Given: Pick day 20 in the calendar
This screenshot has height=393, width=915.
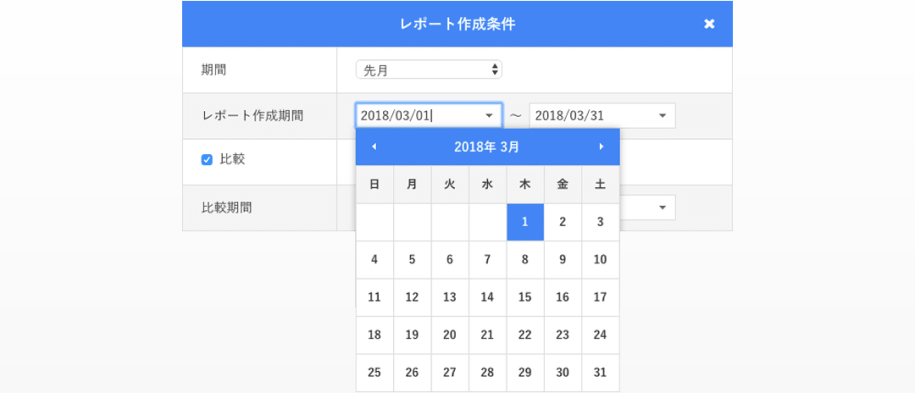Looking at the screenshot, I should coord(450,335).
